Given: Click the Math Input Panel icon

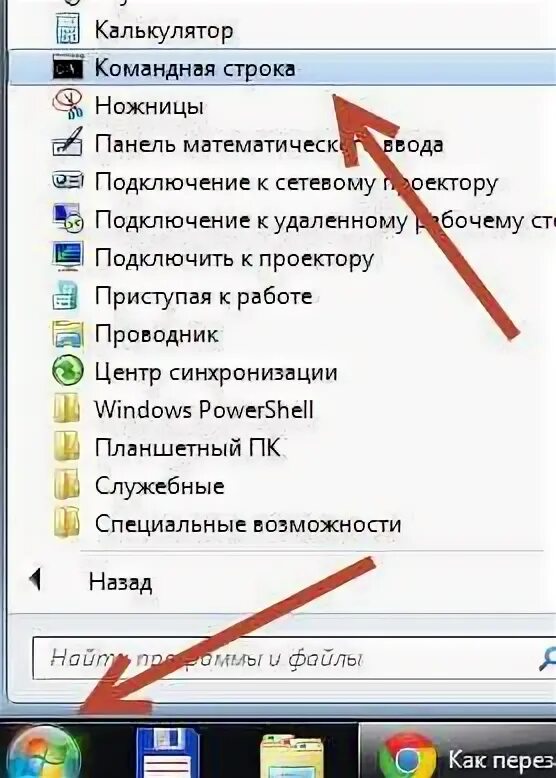Looking at the screenshot, I should click(x=68, y=143).
